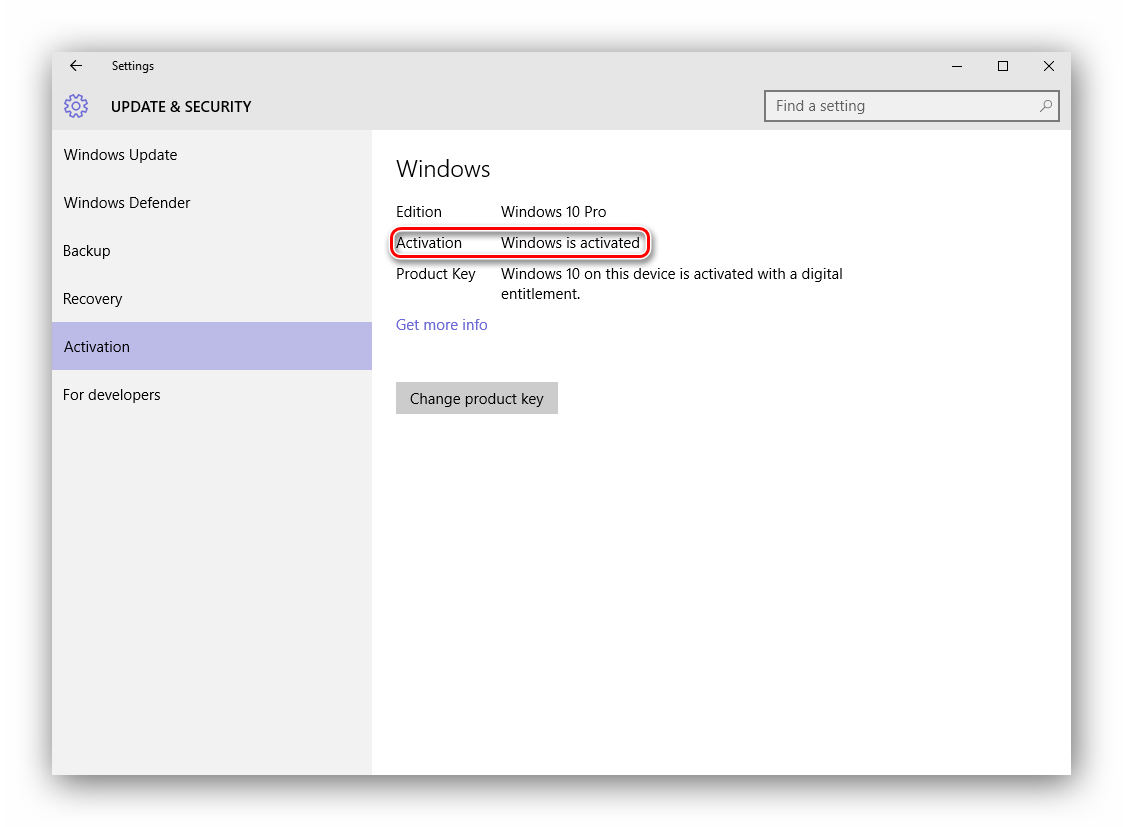This screenshot has width=1123, height=827.
Task: Open Recovery settings
Action: click(x=212, y=299)
